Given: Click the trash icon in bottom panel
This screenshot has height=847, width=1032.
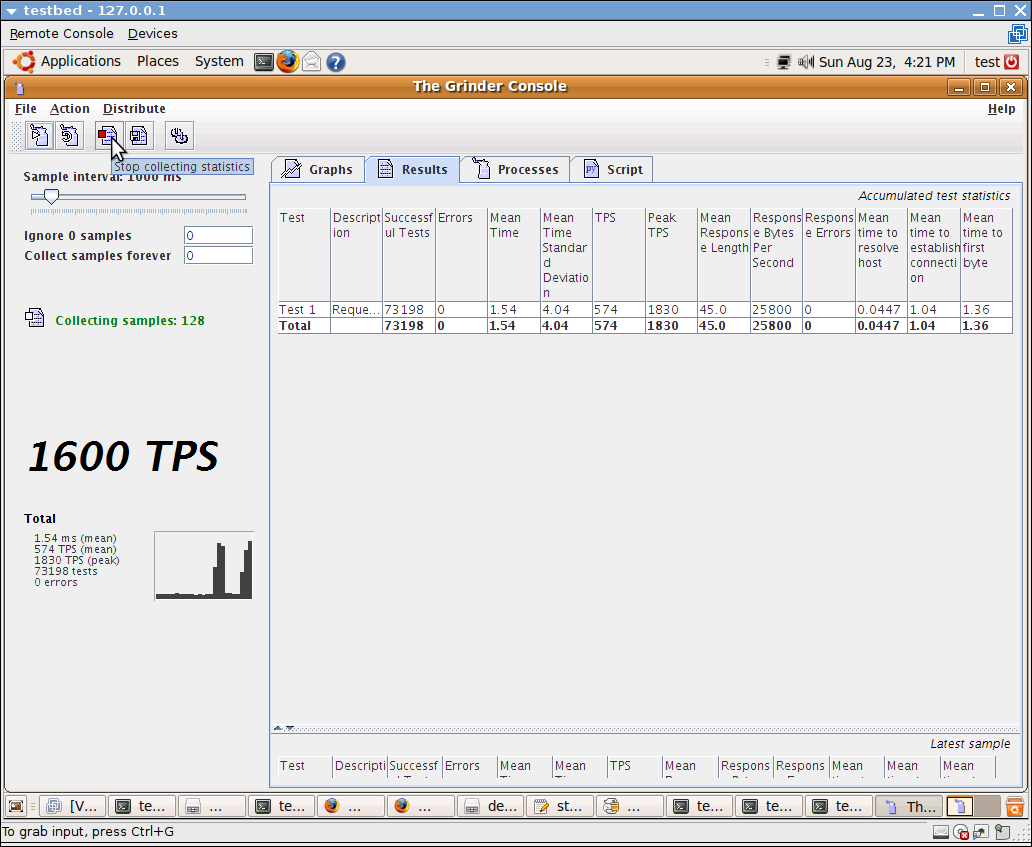Looking at the screenshot, I should 1014,806.
